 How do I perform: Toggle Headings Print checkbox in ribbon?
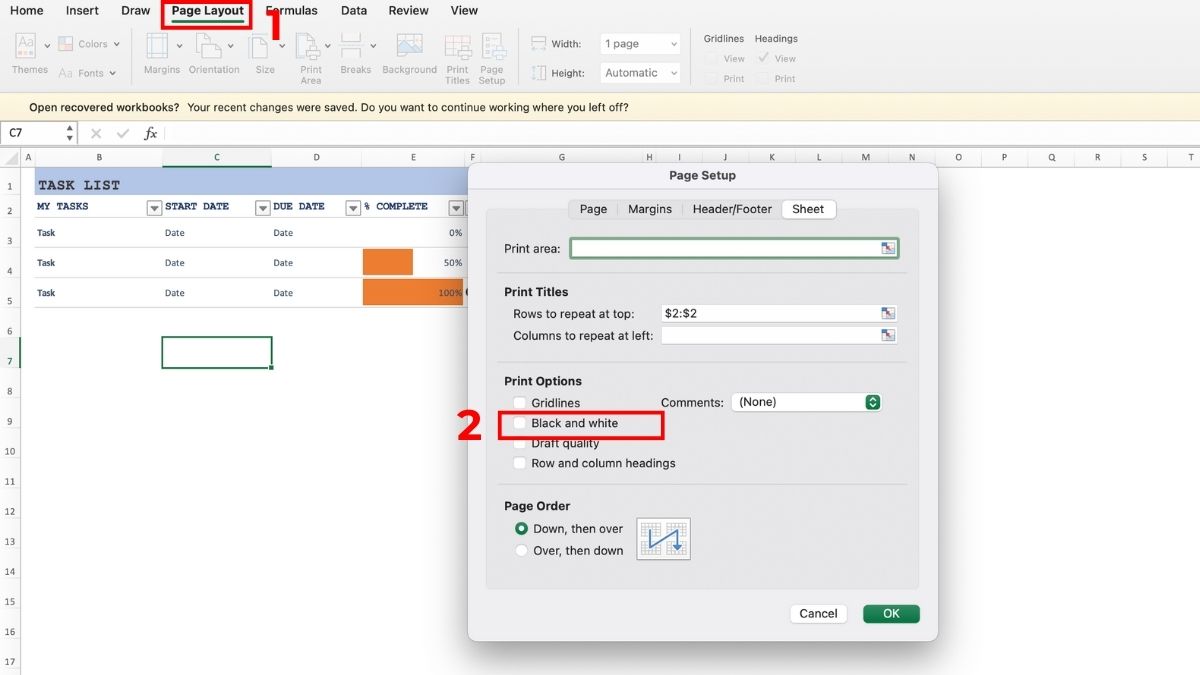point(763,78)
